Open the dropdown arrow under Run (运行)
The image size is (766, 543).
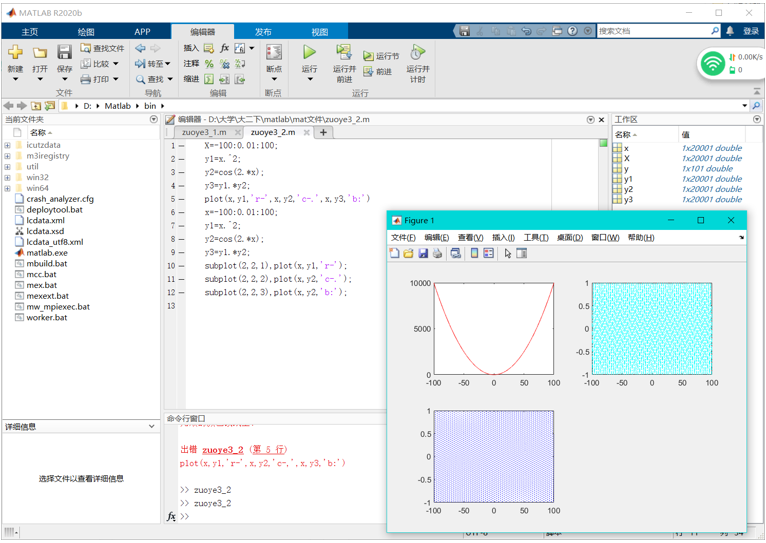tap(309, 79)
